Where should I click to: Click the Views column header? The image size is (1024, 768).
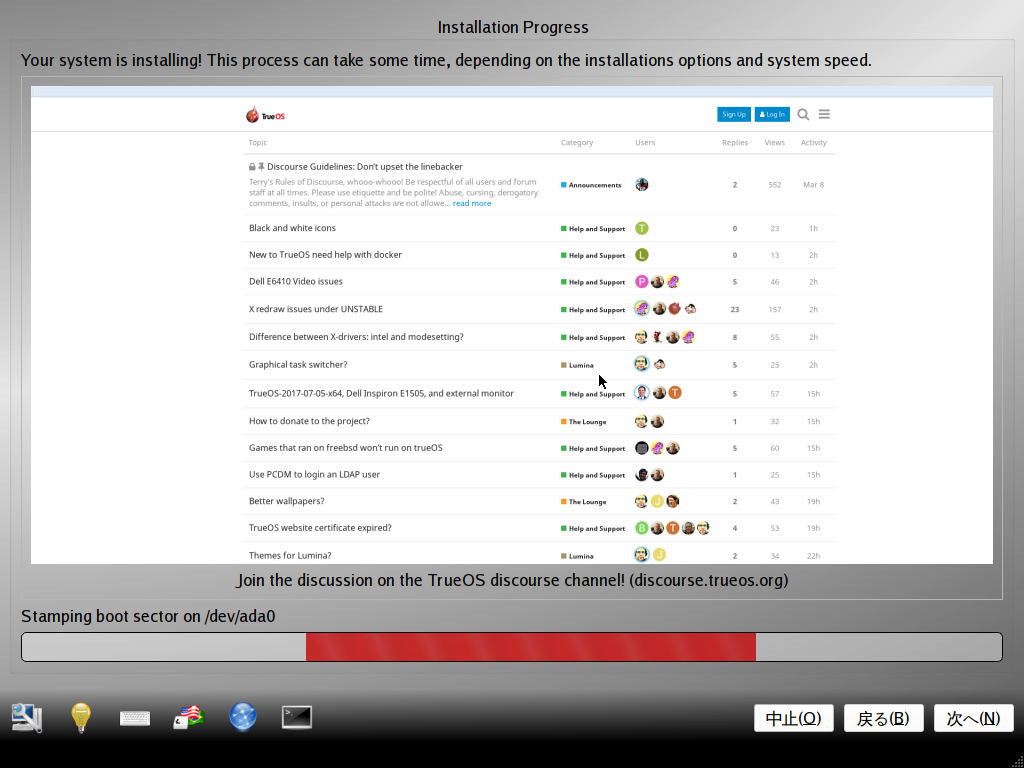(775, 142)
